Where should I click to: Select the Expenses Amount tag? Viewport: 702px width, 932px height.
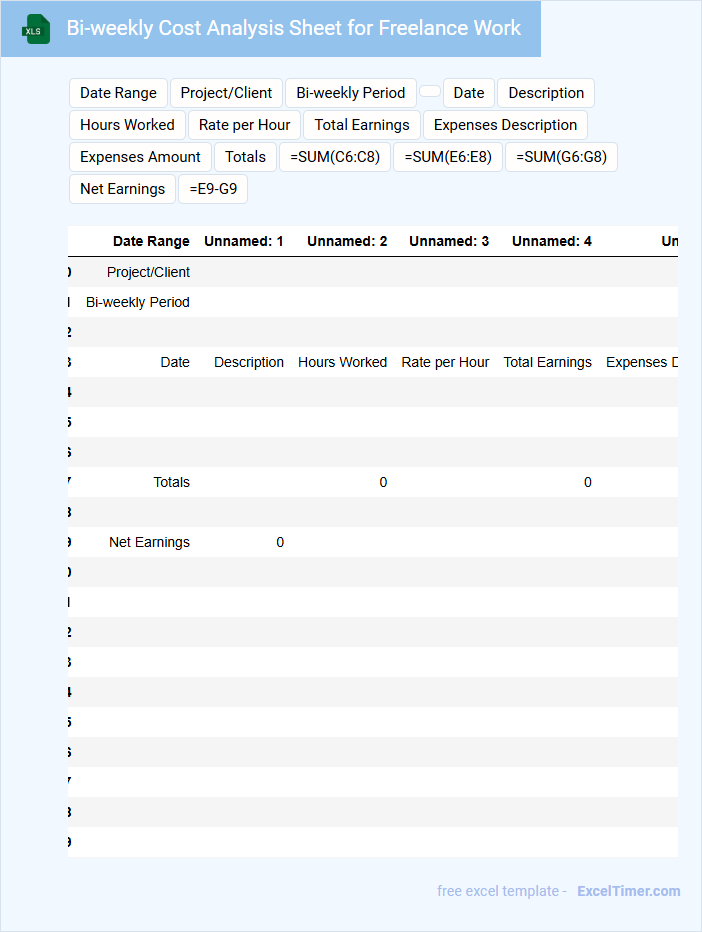pos(140,157)
